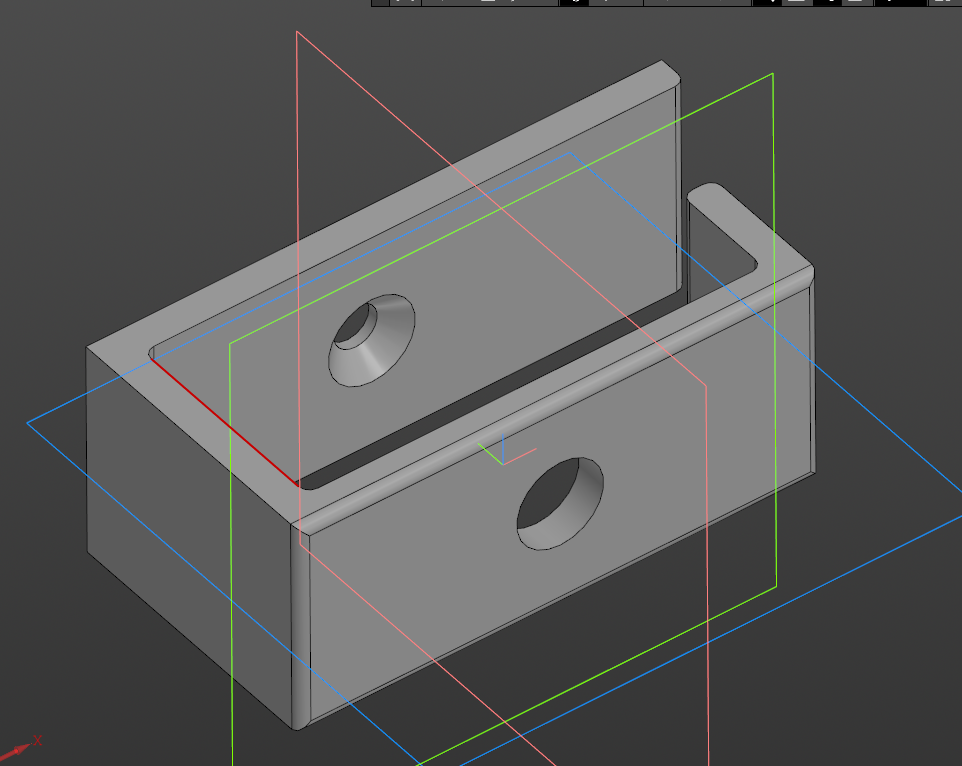Image resolution: width=962 pixels, height=766 pixels.
Task: Select the red highlighted edge in the slot
Action: 225,422
